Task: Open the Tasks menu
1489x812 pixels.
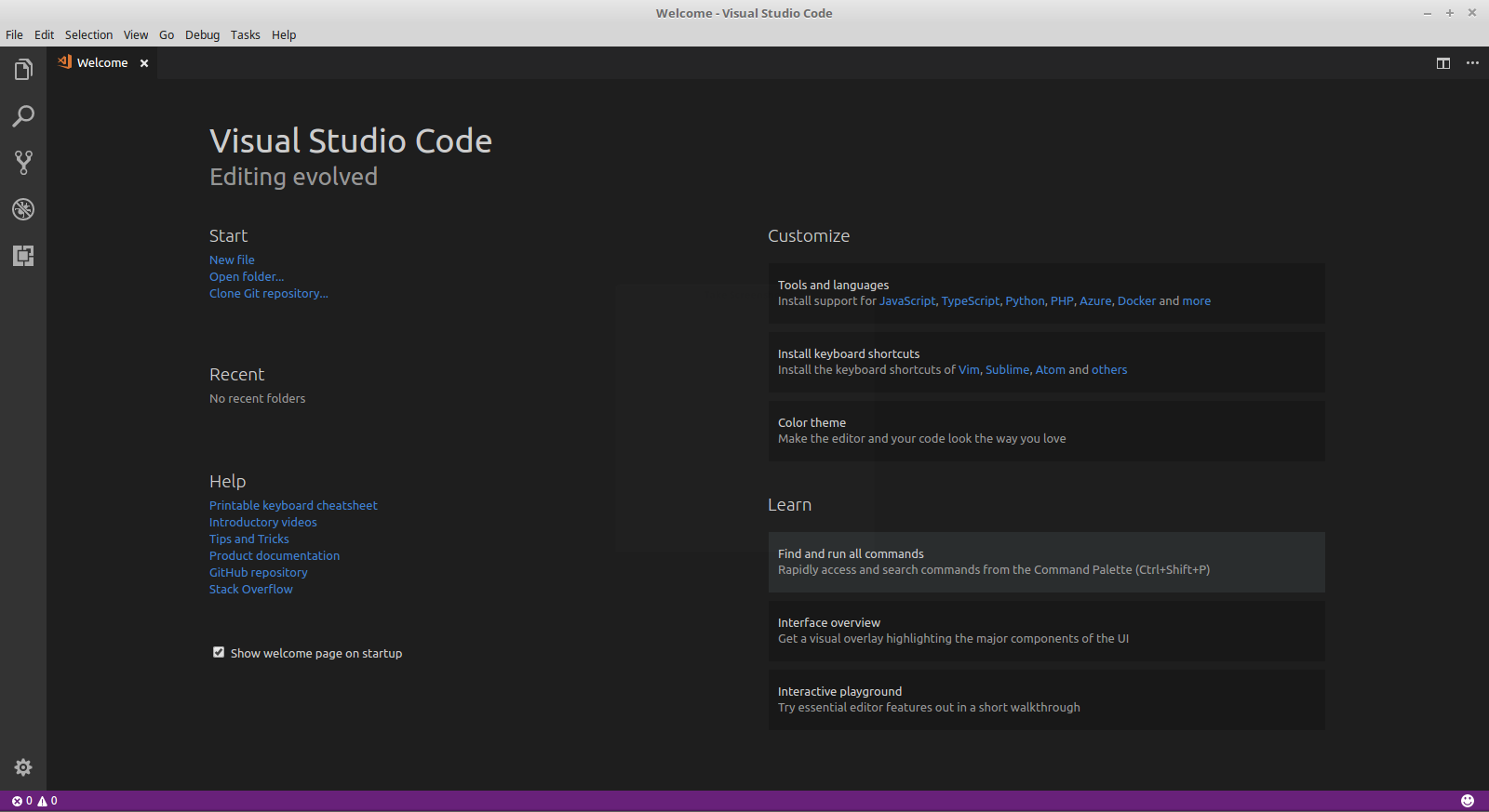Action: tap(246, 34)
